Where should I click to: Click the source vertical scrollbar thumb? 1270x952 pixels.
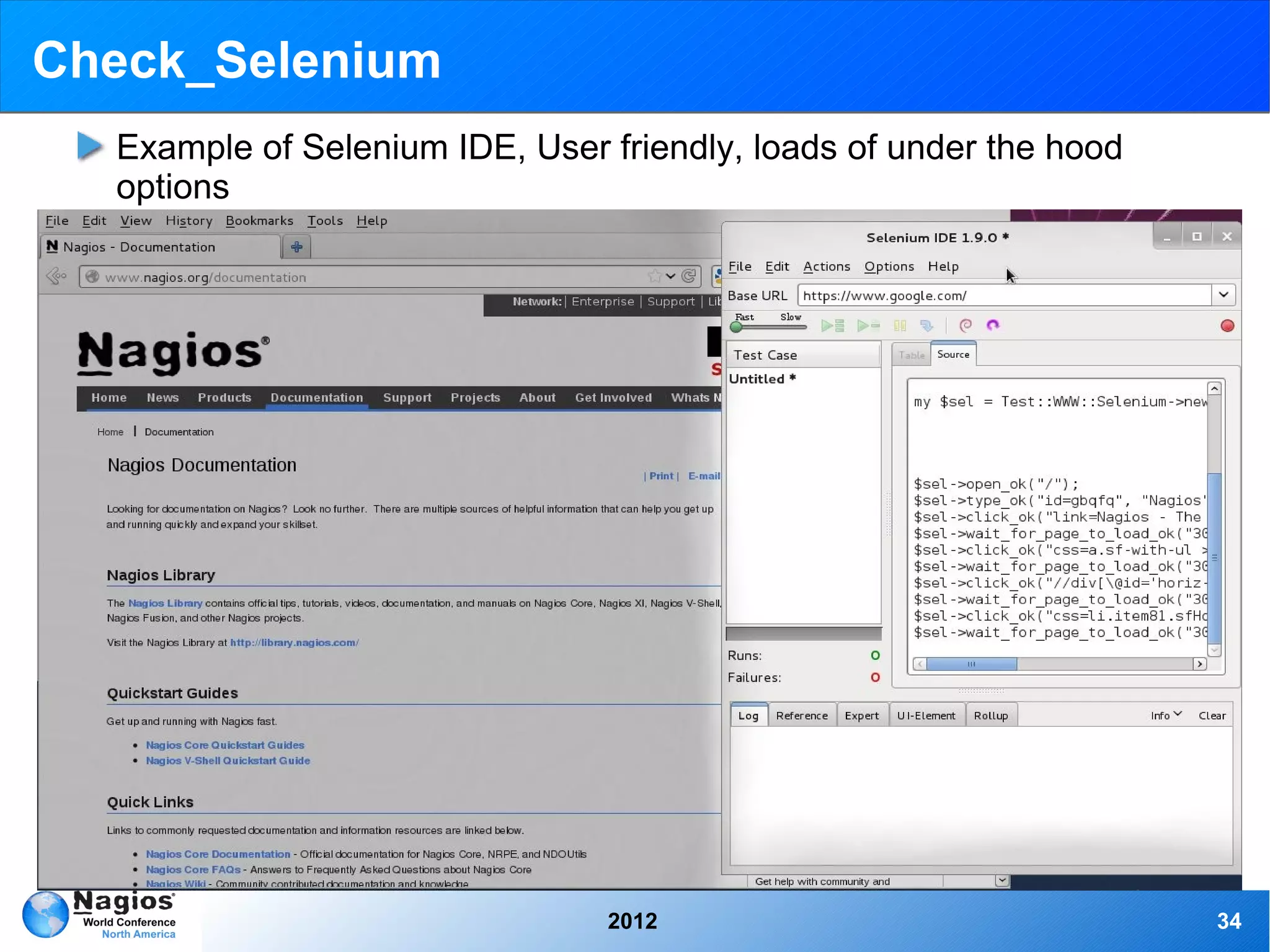[x=1215, y=558]
